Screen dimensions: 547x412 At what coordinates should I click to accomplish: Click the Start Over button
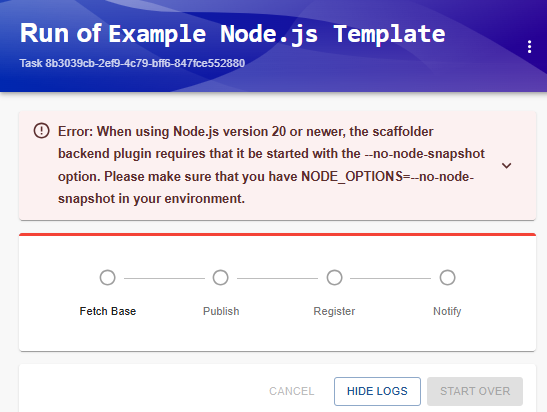coord(475,391)
